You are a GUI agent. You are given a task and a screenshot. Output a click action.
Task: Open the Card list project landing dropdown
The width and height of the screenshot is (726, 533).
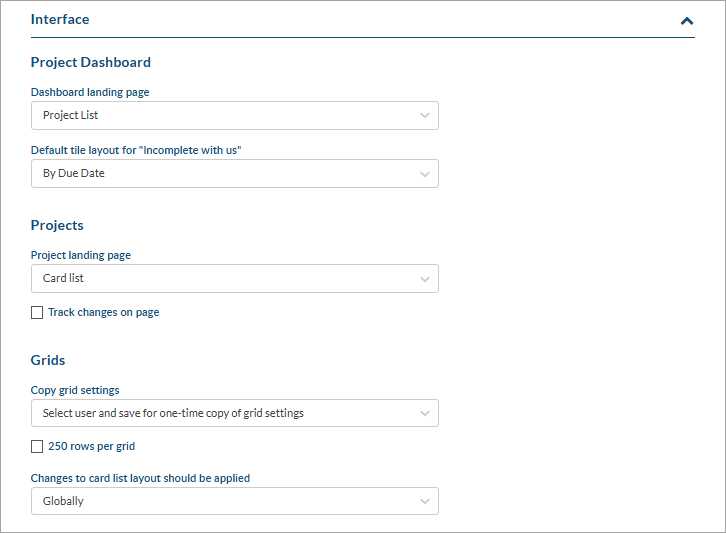point(235,278)
